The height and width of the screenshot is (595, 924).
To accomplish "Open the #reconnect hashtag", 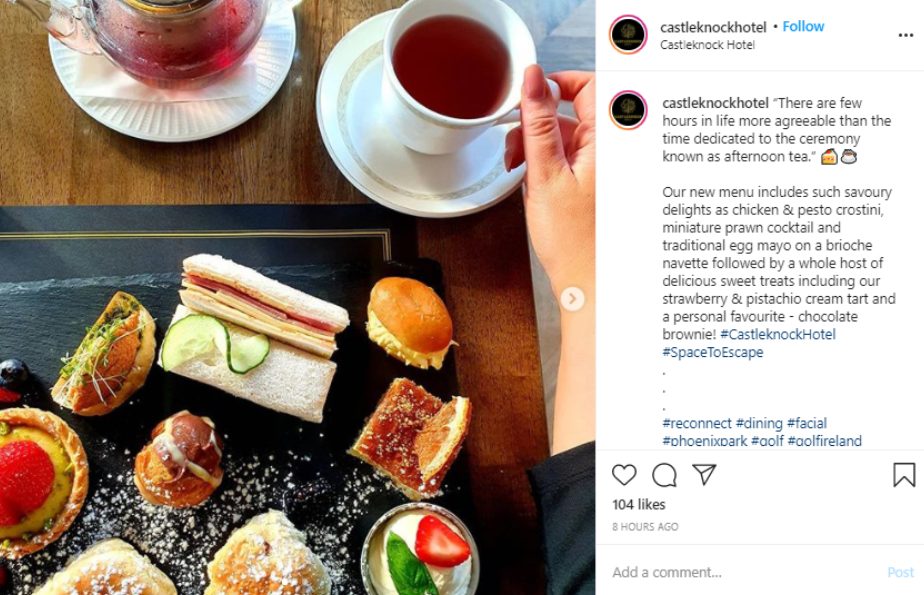I will (697, 423).
